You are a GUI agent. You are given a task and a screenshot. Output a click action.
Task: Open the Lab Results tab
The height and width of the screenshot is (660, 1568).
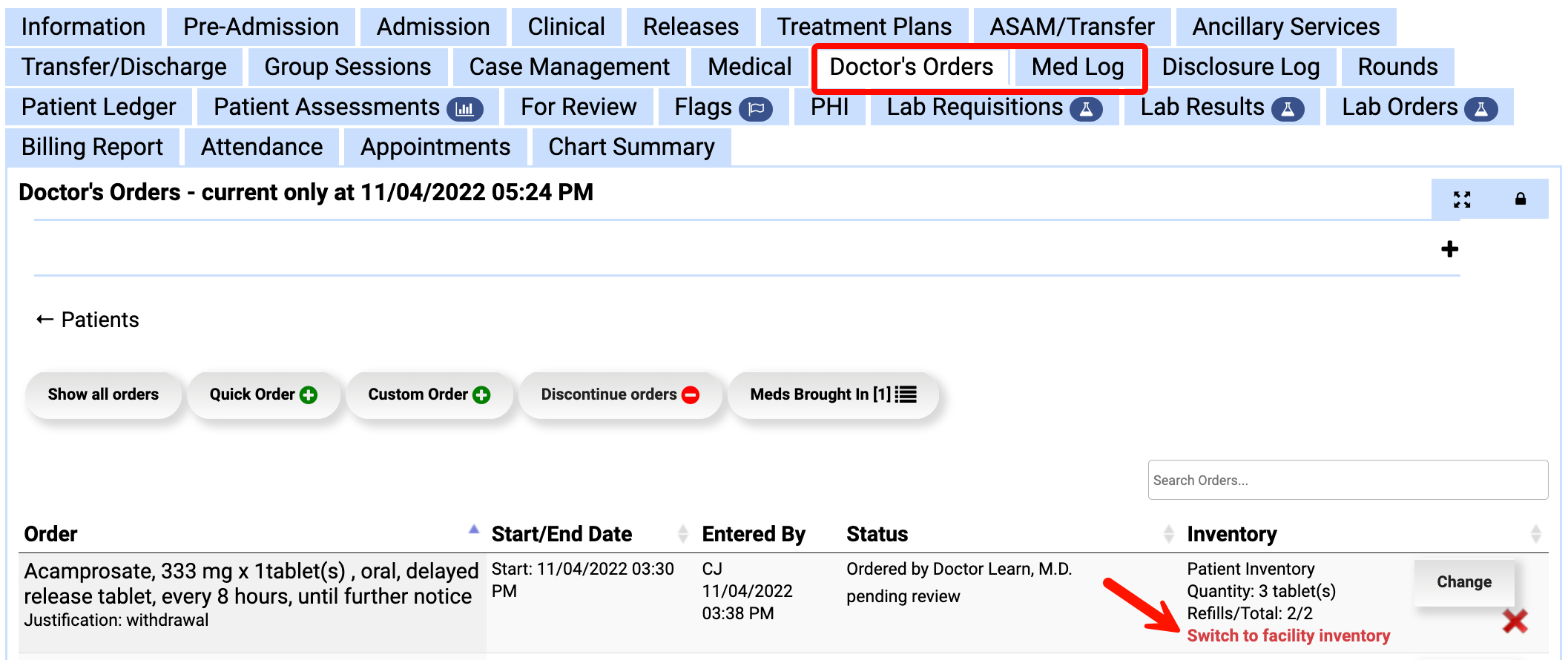(1221, 108)
